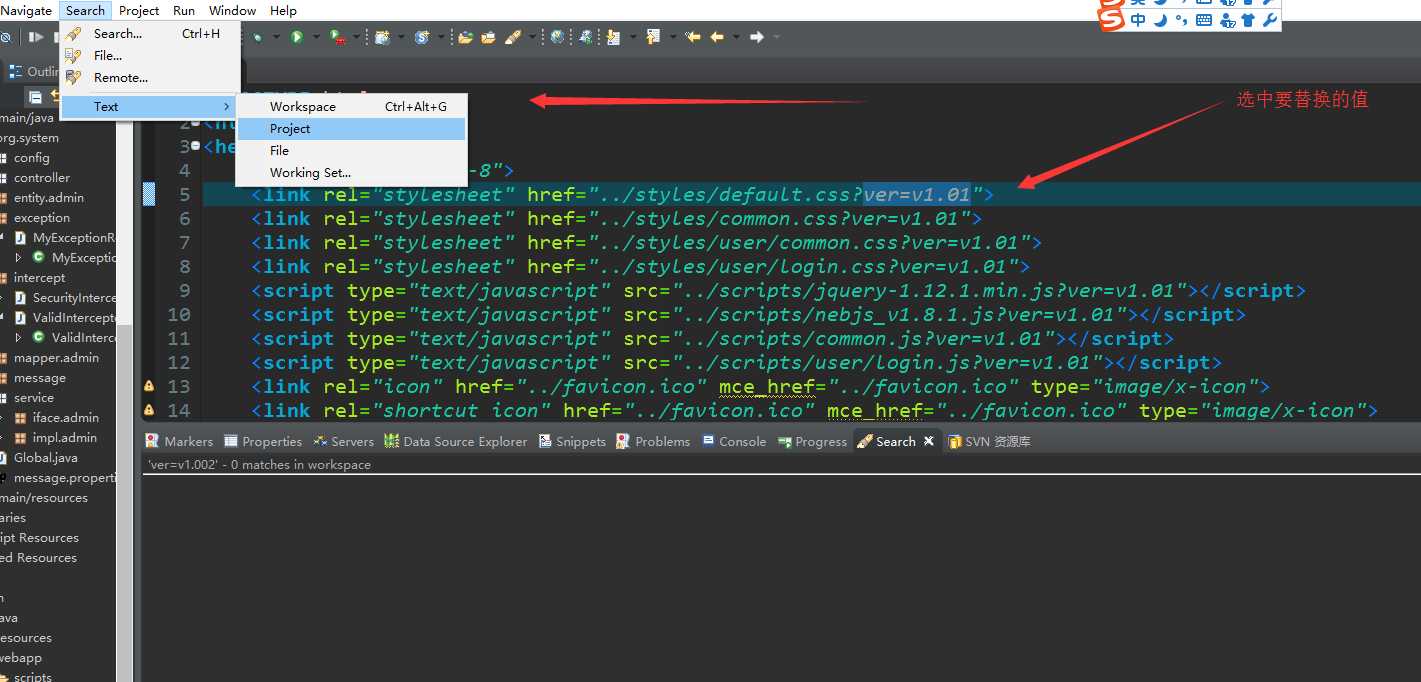
Task: Open dropdown beside search flashlight toolbar icon
Action: (x=532, y=37)
